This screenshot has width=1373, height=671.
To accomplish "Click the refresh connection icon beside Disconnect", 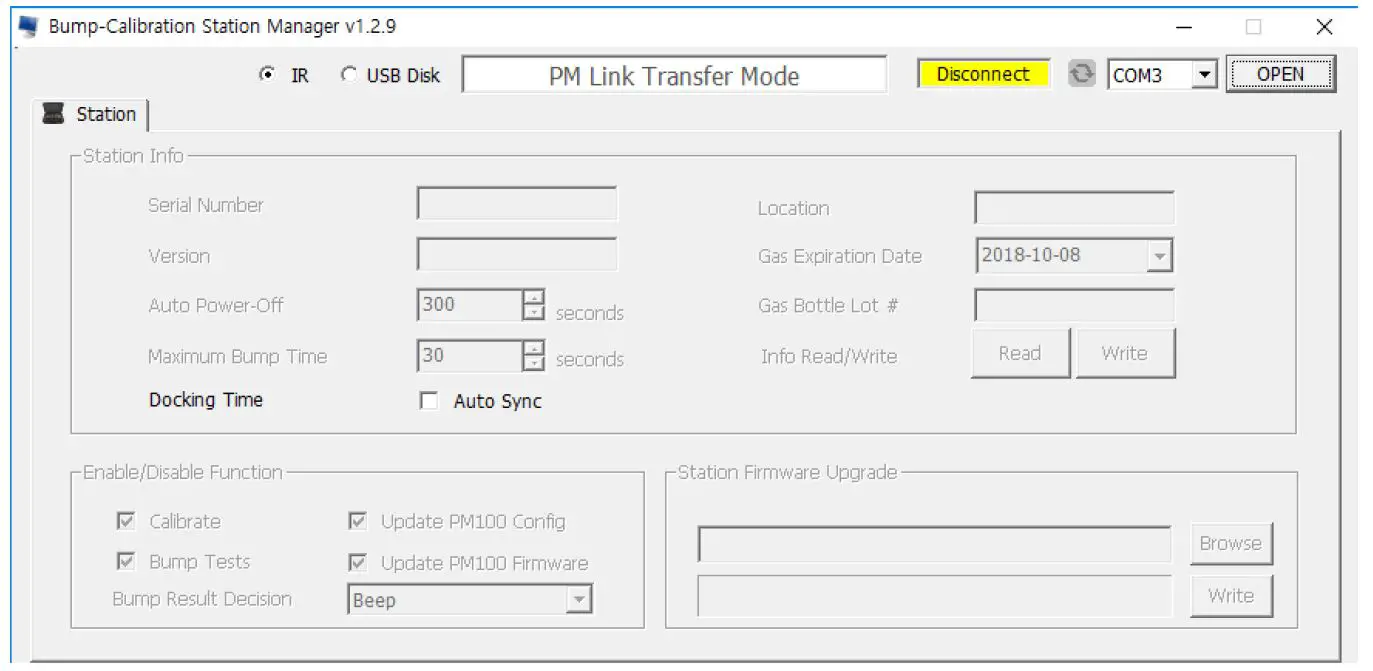I will (x=1082, y=73).
